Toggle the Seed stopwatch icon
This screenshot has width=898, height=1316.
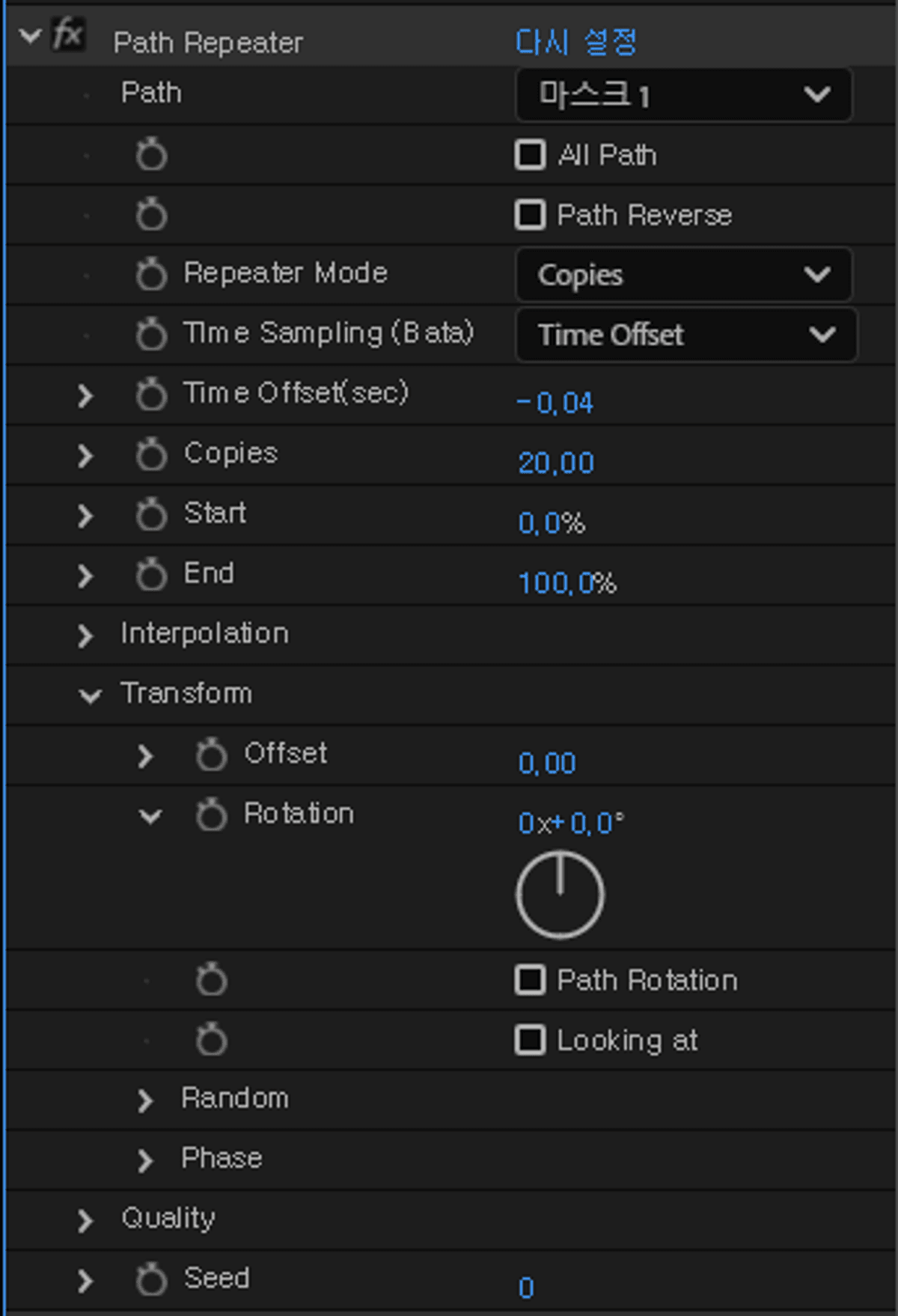(x=151, y=1279)
